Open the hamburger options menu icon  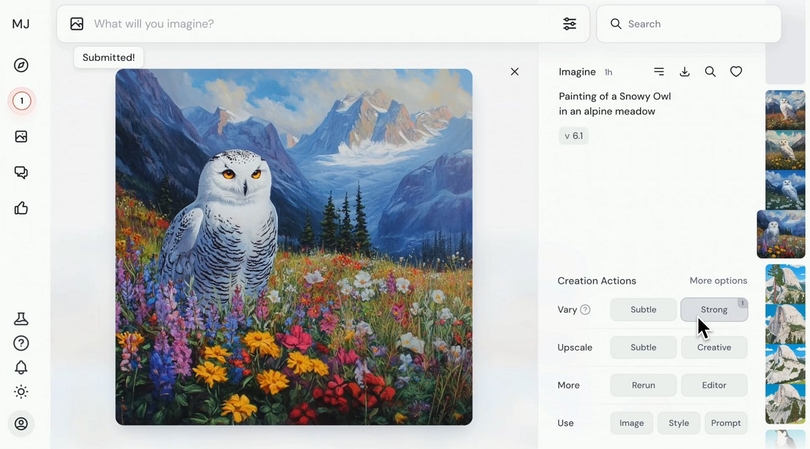(x=659, y=72)
